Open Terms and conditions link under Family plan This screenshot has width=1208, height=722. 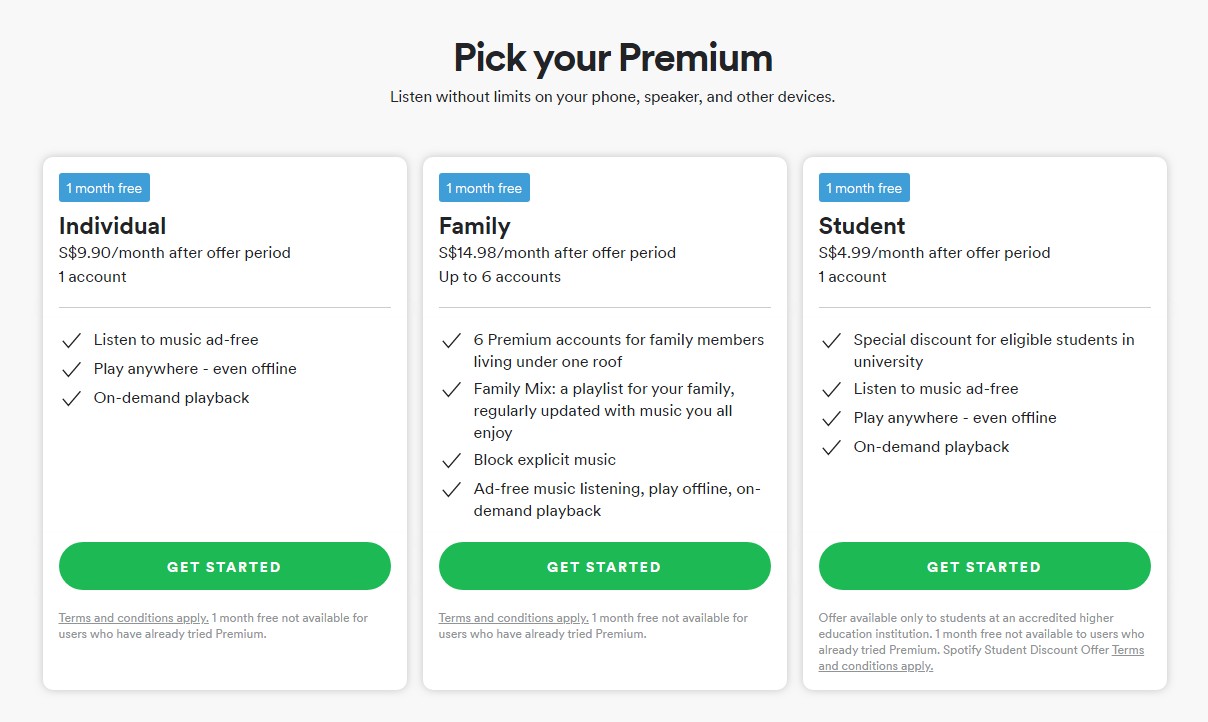513,618
